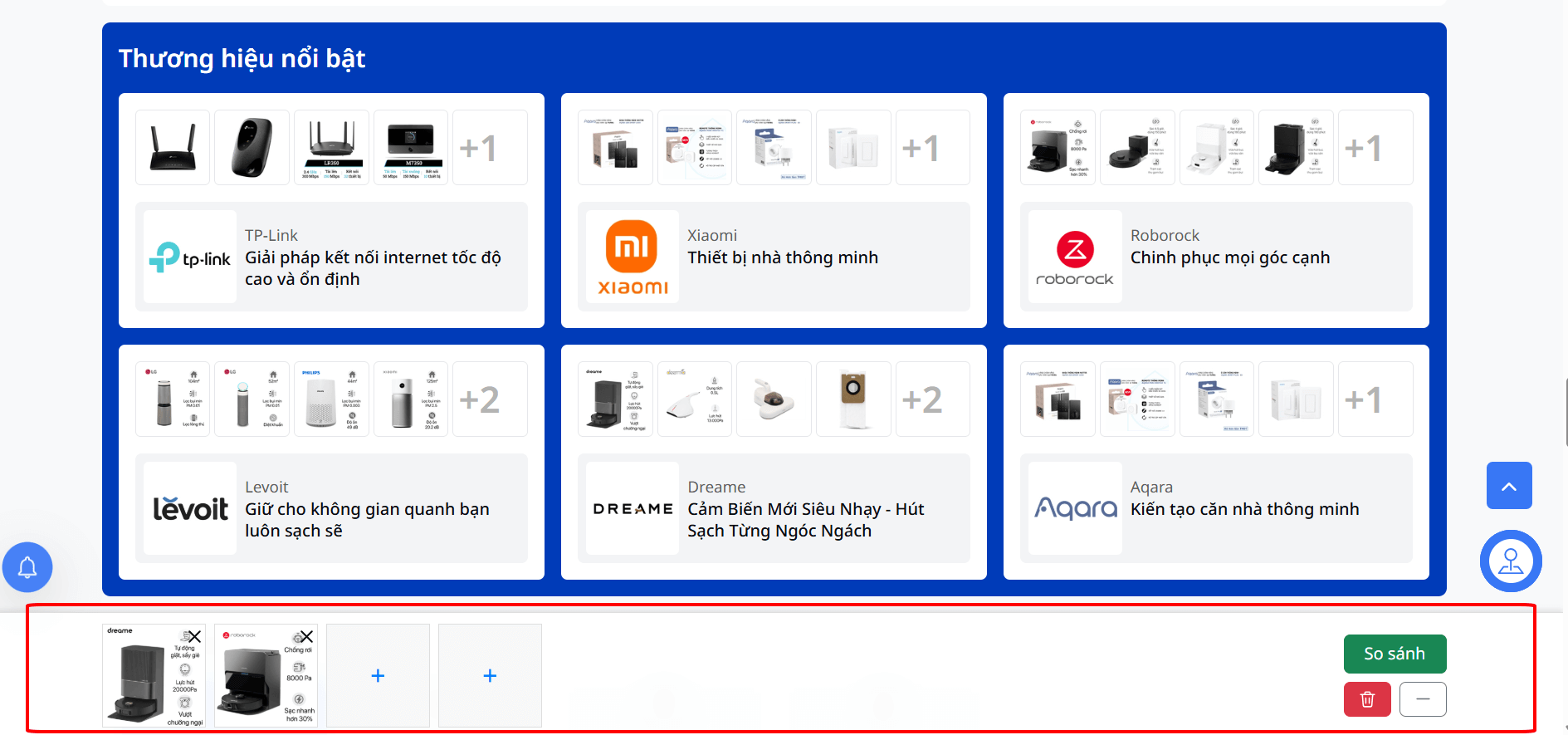Open the TP-Link brand name link
This screenshot has height=735, width=1568.
click(x=271, y=236)
